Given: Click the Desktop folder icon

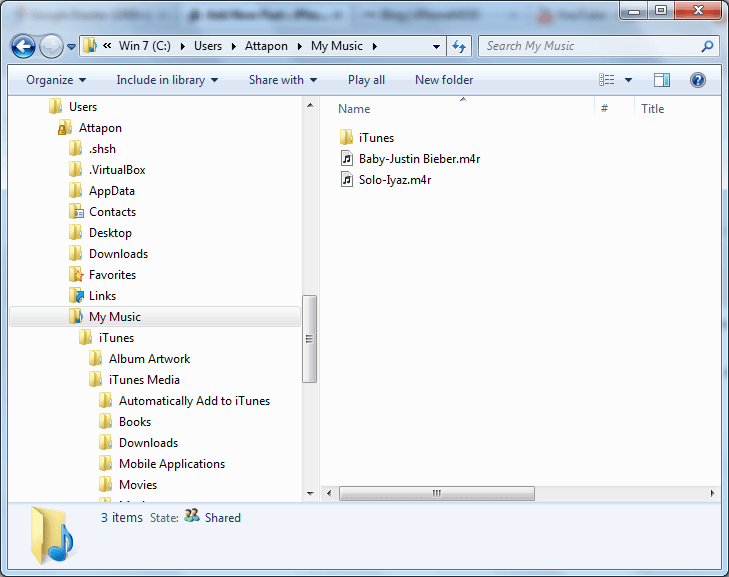Looking at the screenshot, I should pyautogui.click(x=75, y=232).
